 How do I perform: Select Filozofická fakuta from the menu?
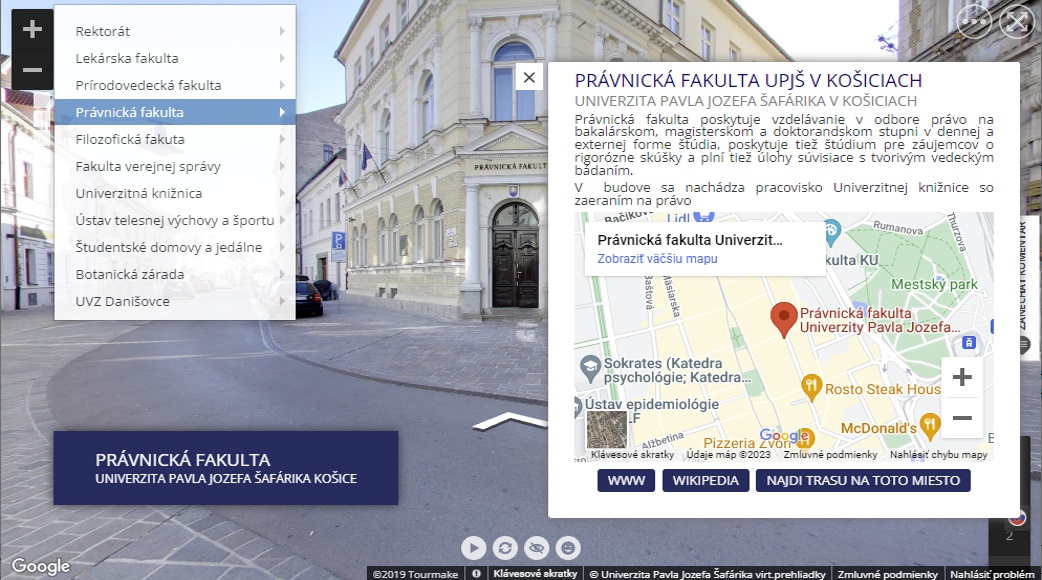[x=175, y=140]
